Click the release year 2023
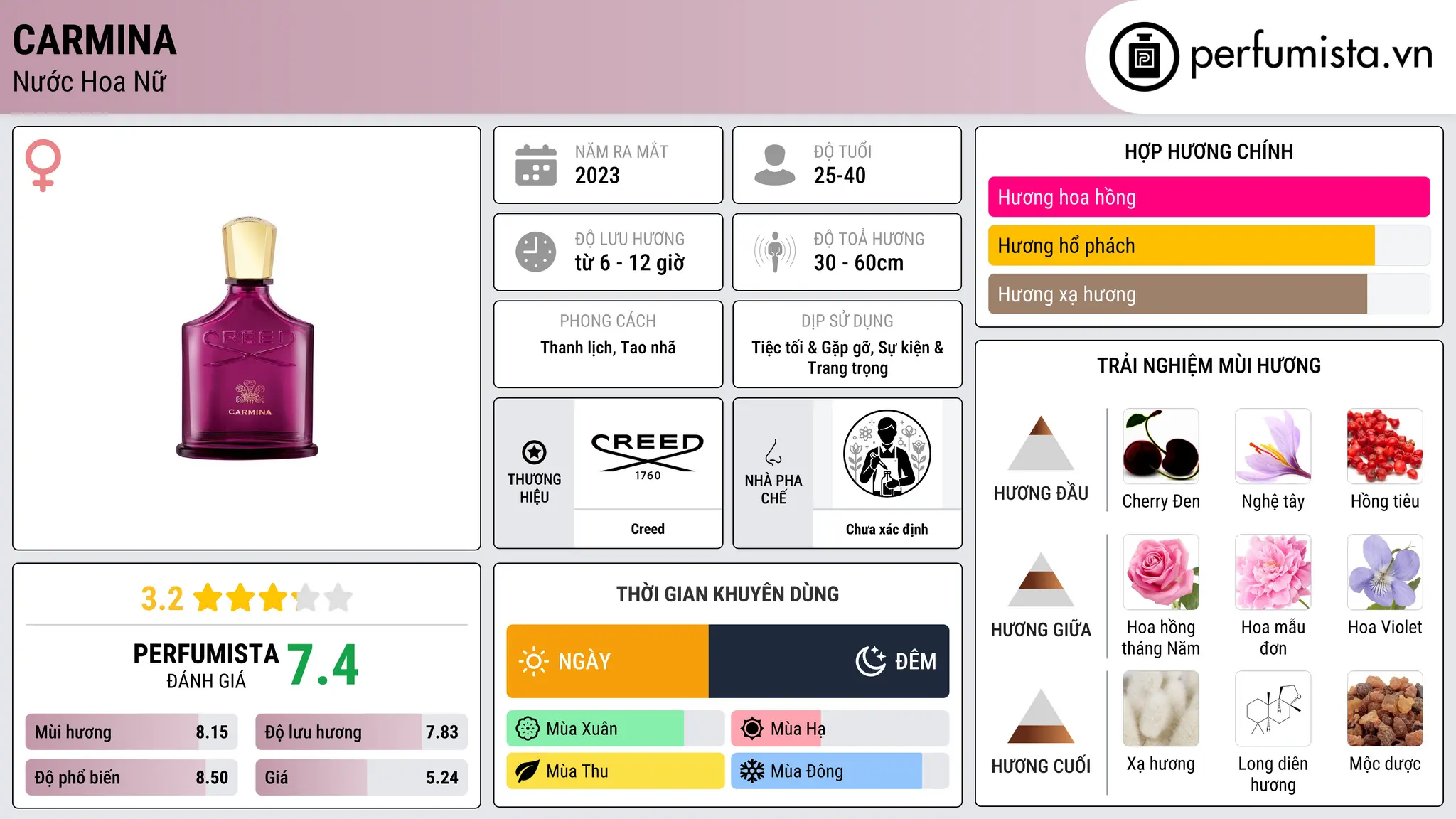 point(597,176)
